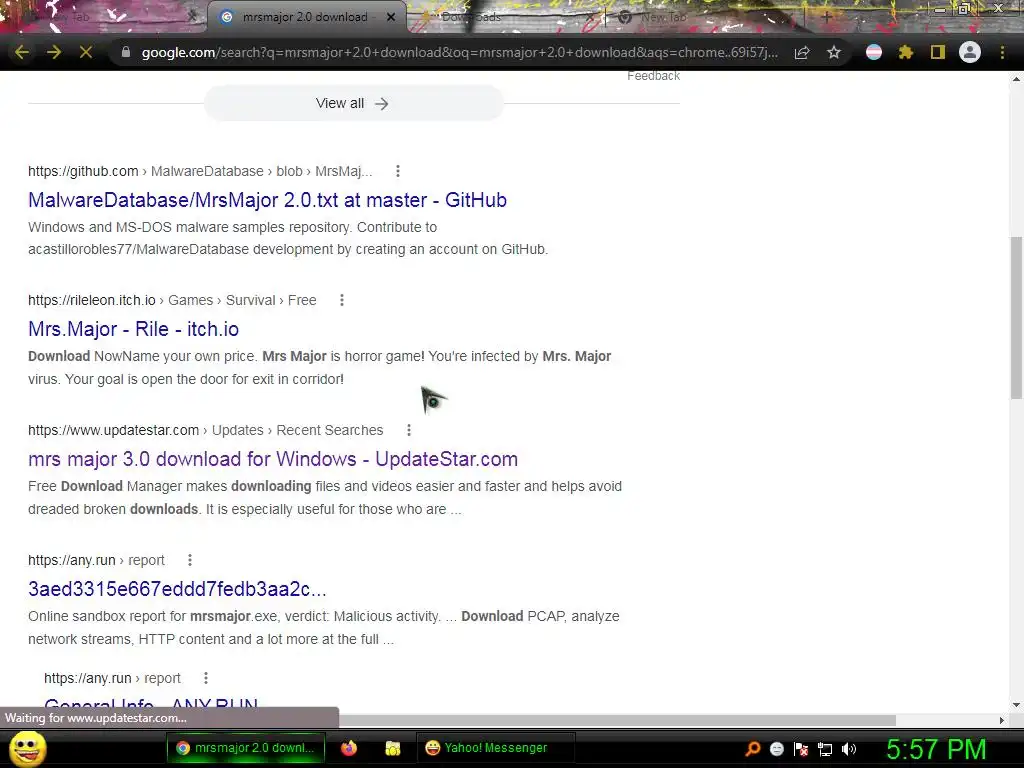The width and height of the screenshot is (1024, 768).
Task: Close the mrsmajor 2.0 download tab
Action: tap(391, 17)
